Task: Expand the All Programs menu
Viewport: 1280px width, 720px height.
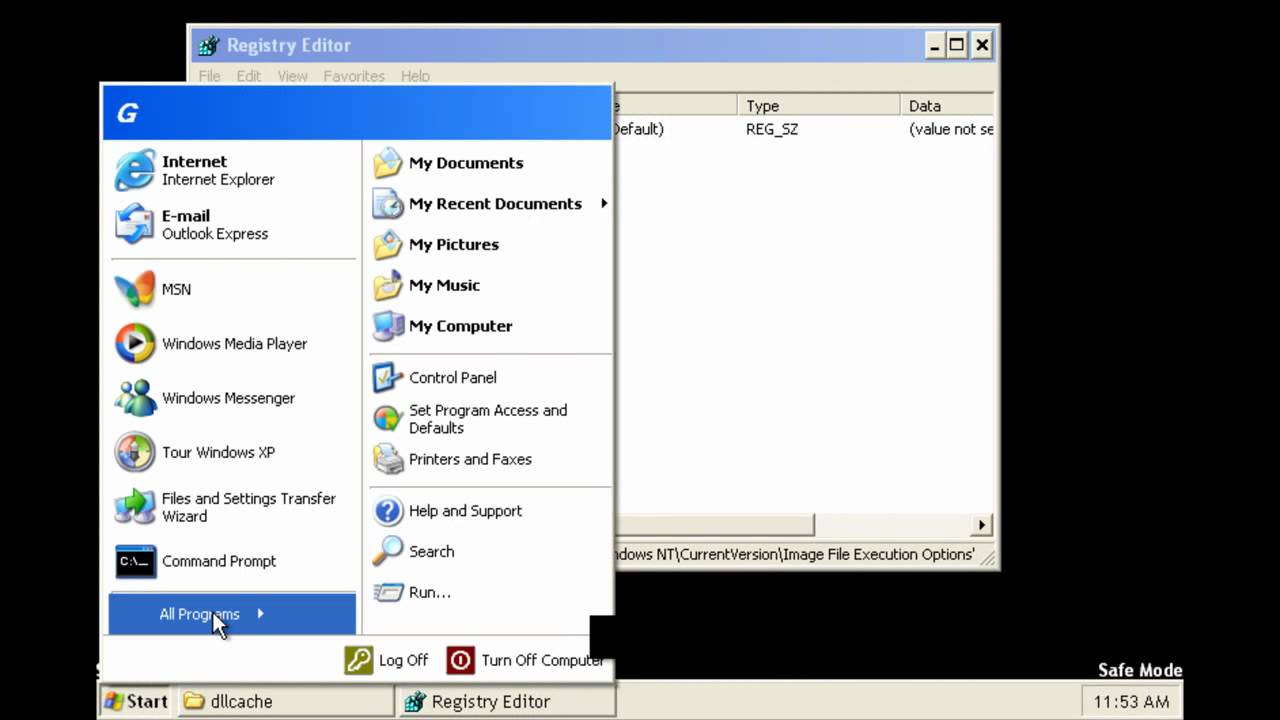Action: (232, 614)
